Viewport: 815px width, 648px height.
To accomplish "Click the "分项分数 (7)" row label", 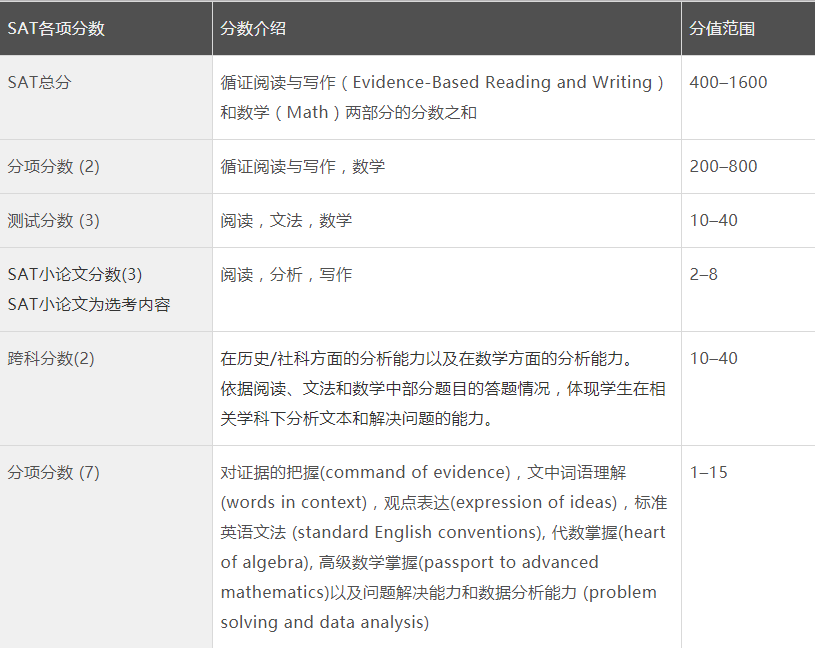I will pos(54,473).
